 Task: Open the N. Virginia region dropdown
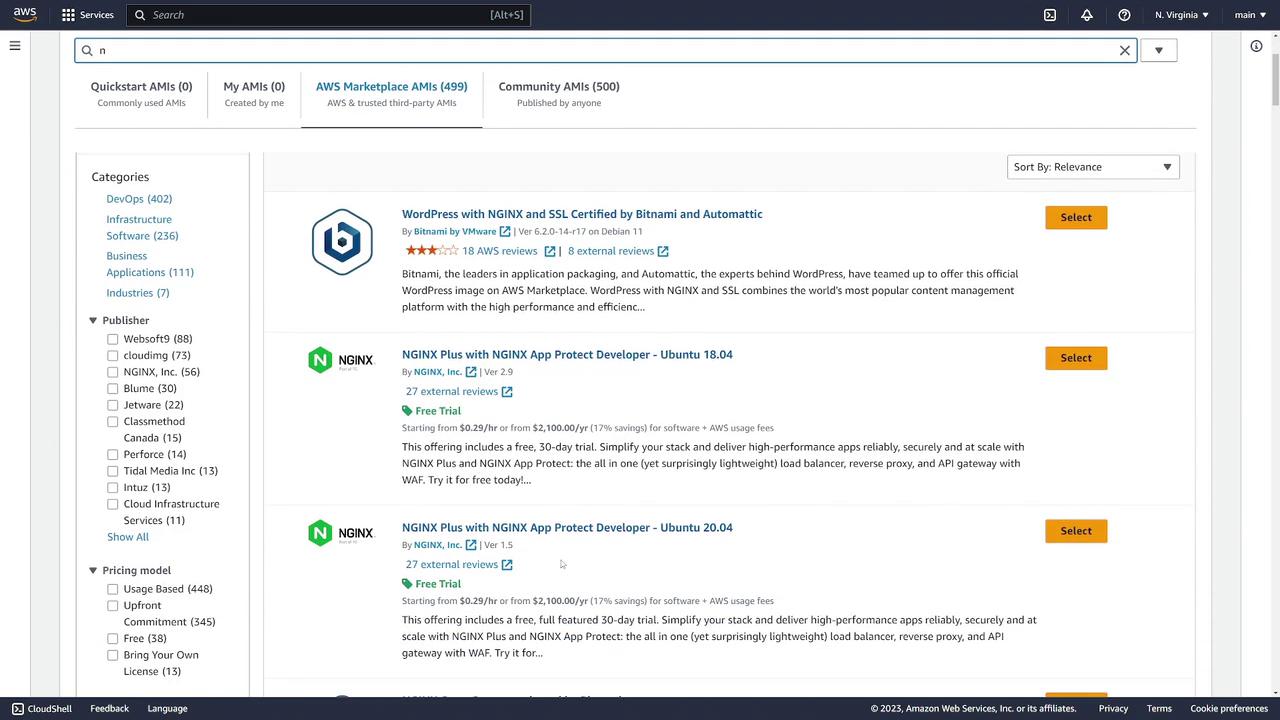[1182, 15]
